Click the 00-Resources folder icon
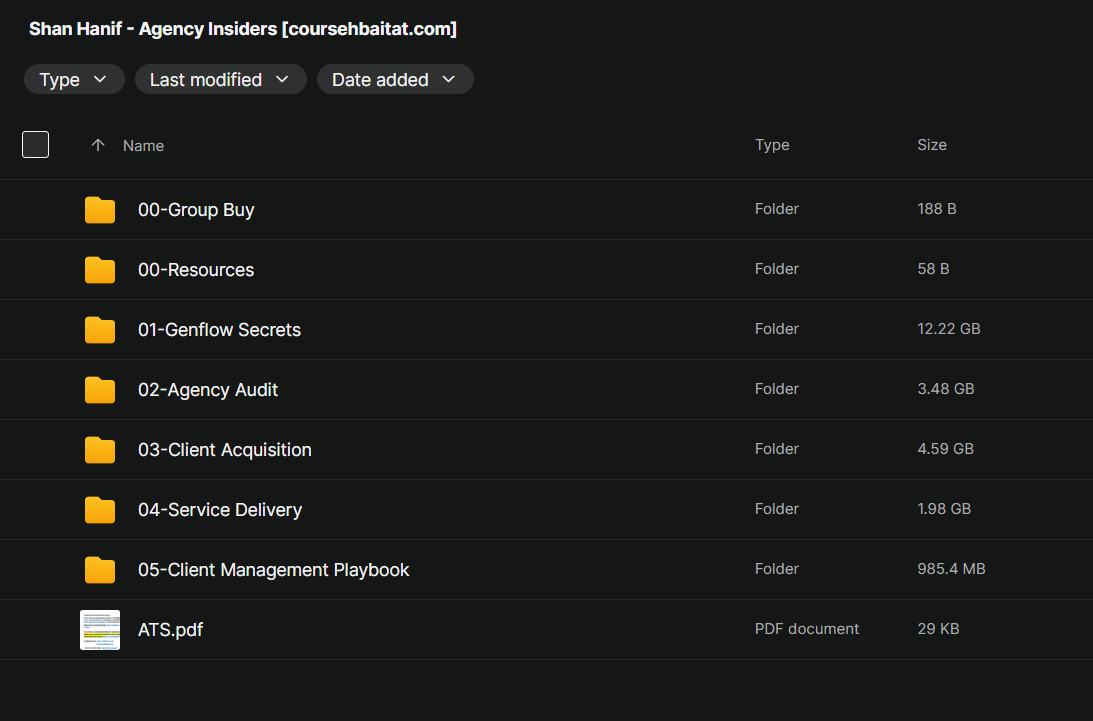 [x=100, y=270]
